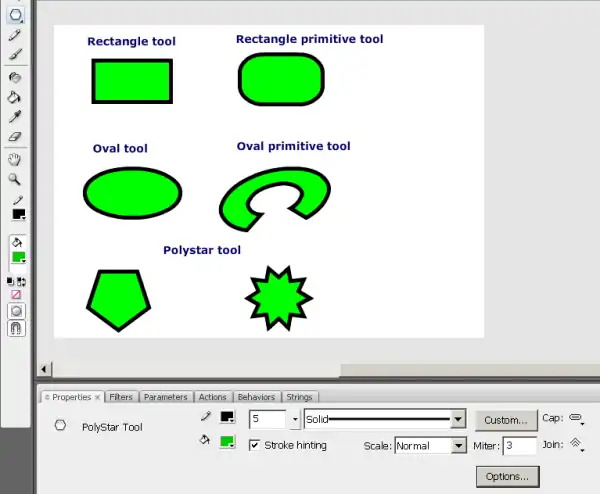The height and width of the screenshot is (494, 600).
Task: Open green fill color swatch in Properties
Action: point(227,441)
